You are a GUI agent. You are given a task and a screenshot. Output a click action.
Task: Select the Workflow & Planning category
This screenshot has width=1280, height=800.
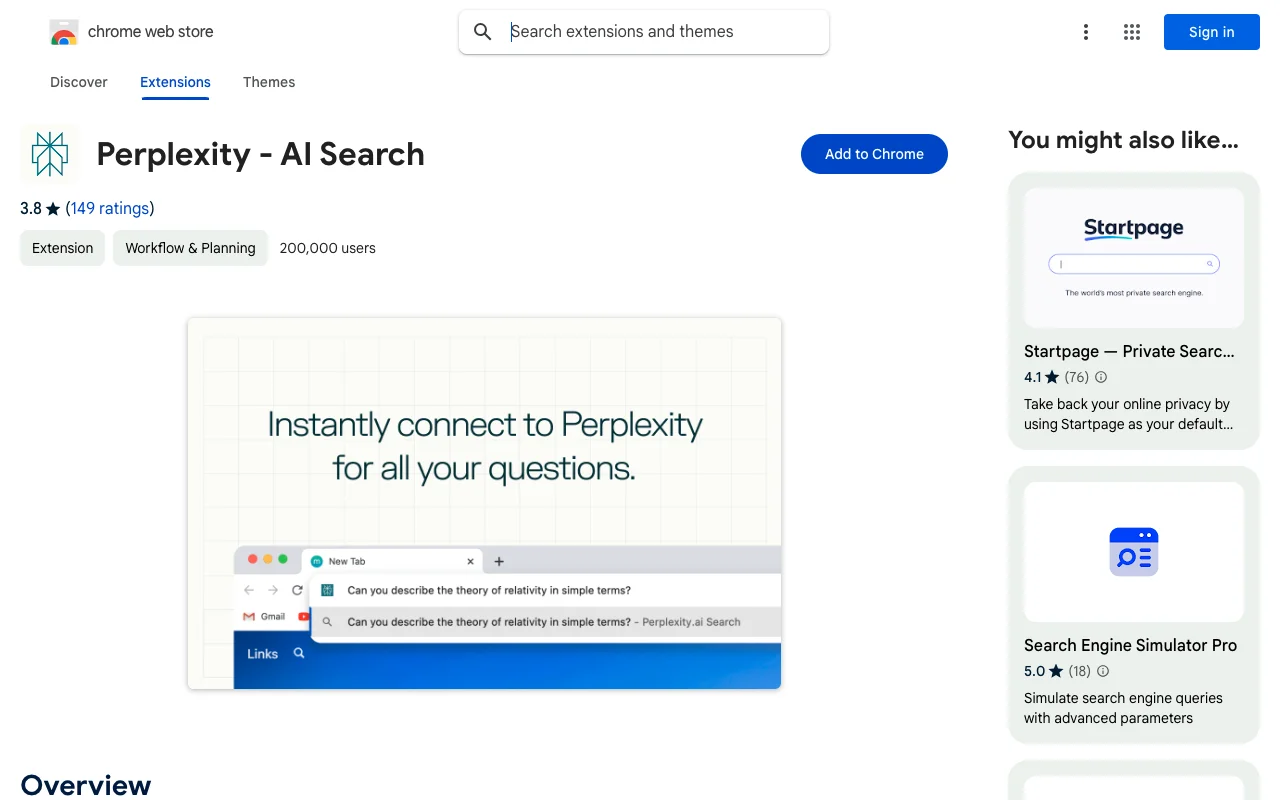(190, 247)
